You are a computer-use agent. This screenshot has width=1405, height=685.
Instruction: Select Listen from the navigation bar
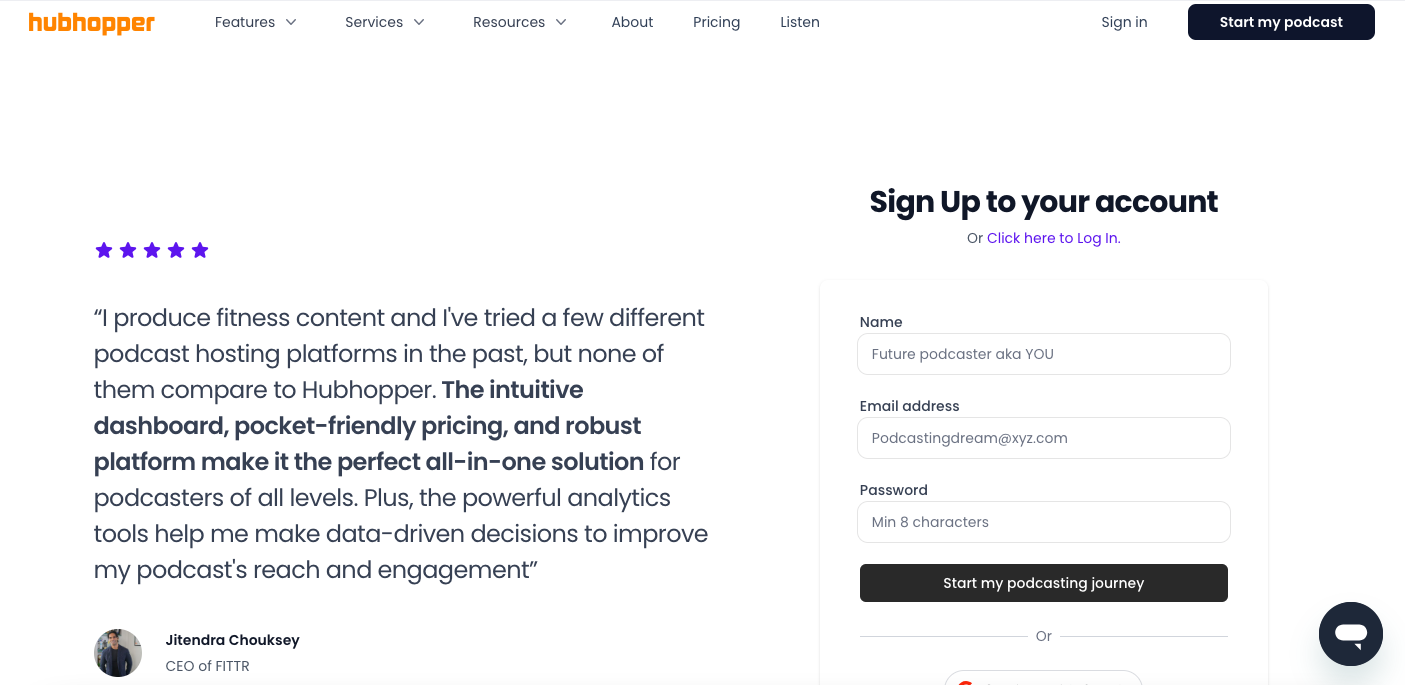click(x=800, y=21)
